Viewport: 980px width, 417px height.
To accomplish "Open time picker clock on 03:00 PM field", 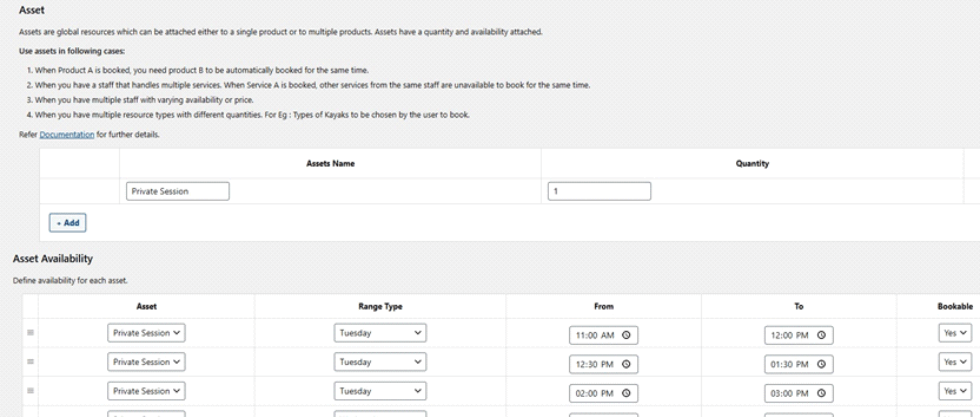I will coord(820,391).
